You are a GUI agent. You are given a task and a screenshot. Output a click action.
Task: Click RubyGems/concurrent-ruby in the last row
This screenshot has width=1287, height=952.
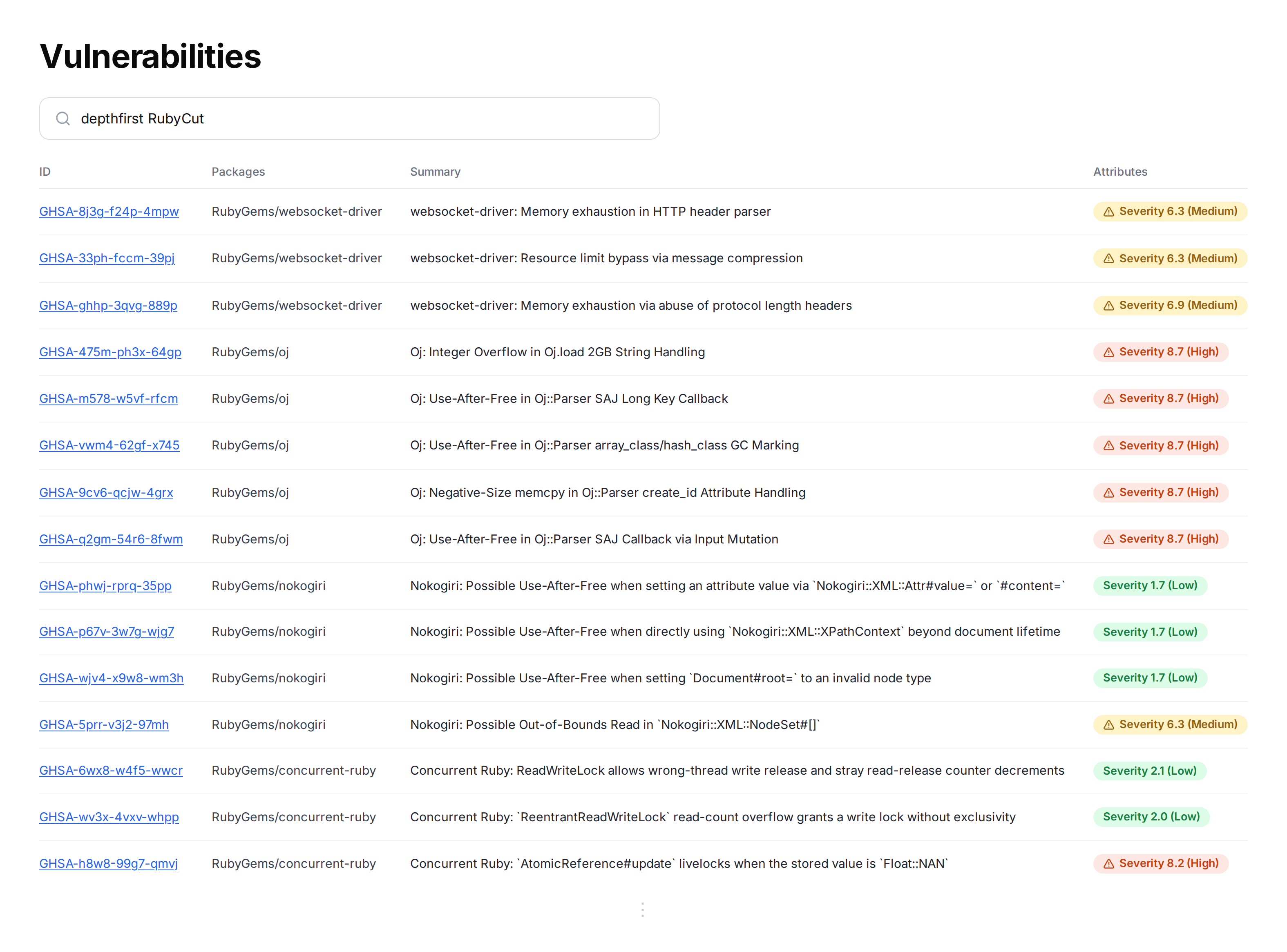click(x=294, y=864)
